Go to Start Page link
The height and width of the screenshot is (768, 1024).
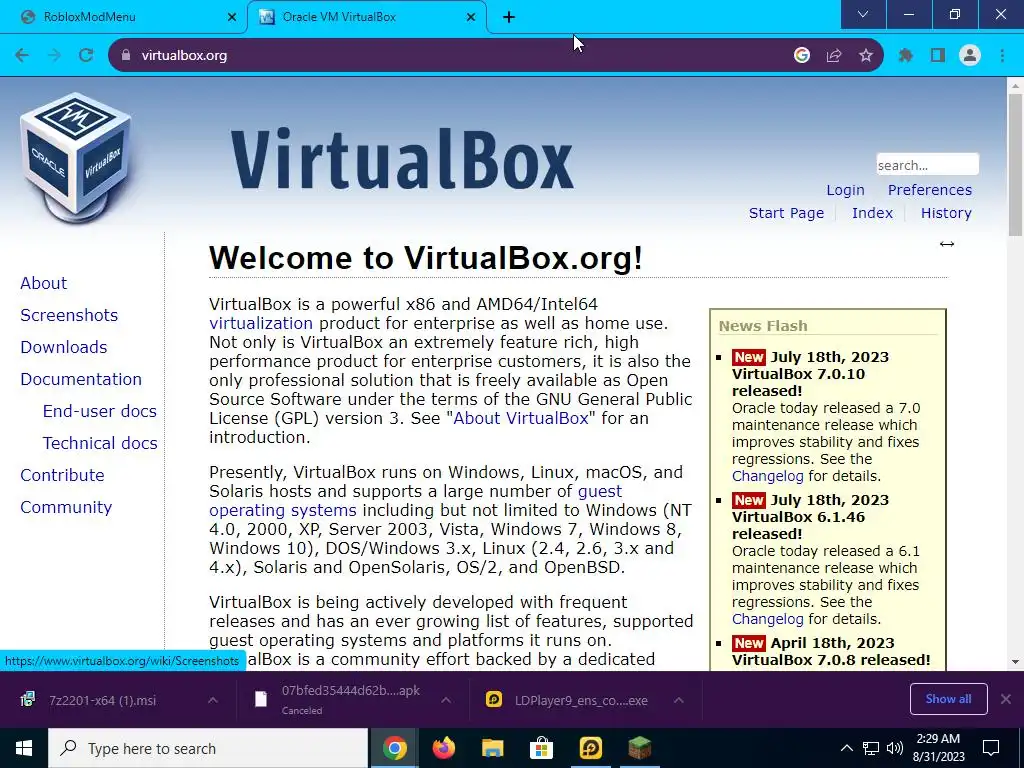pyautogui.click(x=786, y=214)
